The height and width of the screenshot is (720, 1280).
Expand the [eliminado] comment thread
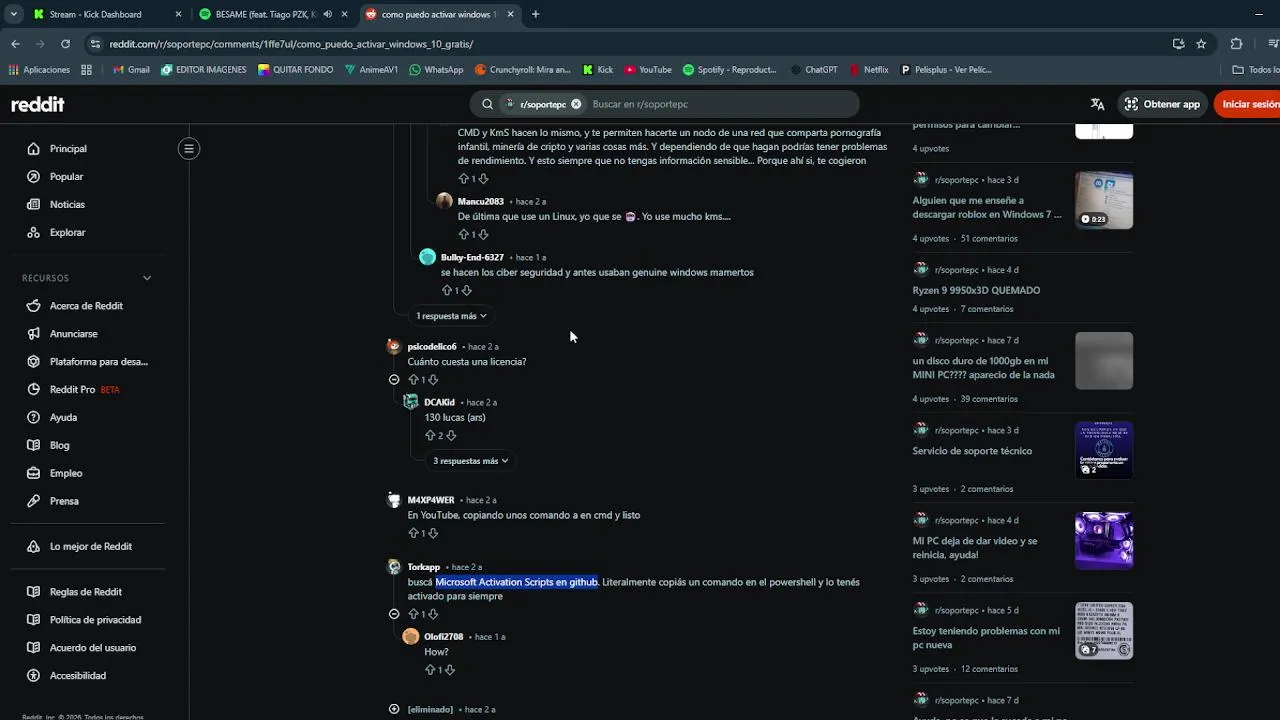(x=394, y=709)
